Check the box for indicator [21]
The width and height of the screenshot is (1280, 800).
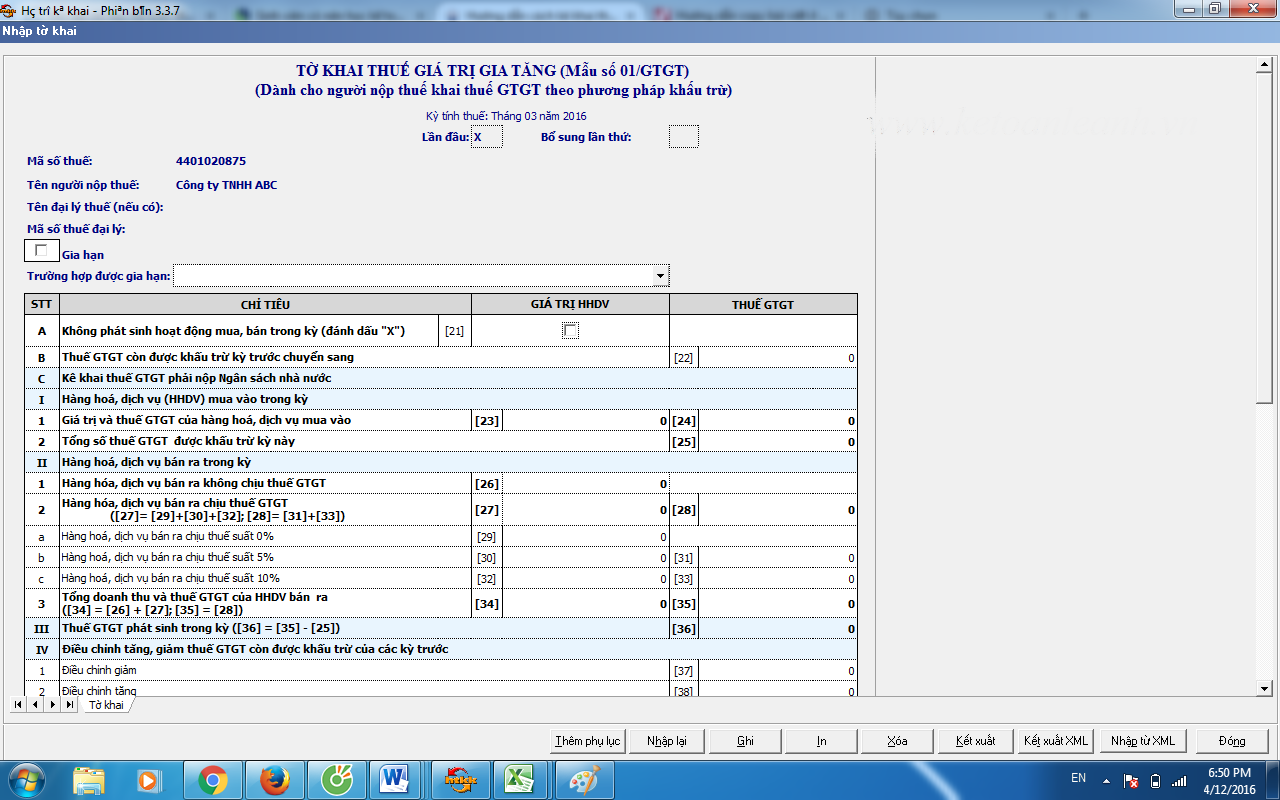click(x=570, y=331)
